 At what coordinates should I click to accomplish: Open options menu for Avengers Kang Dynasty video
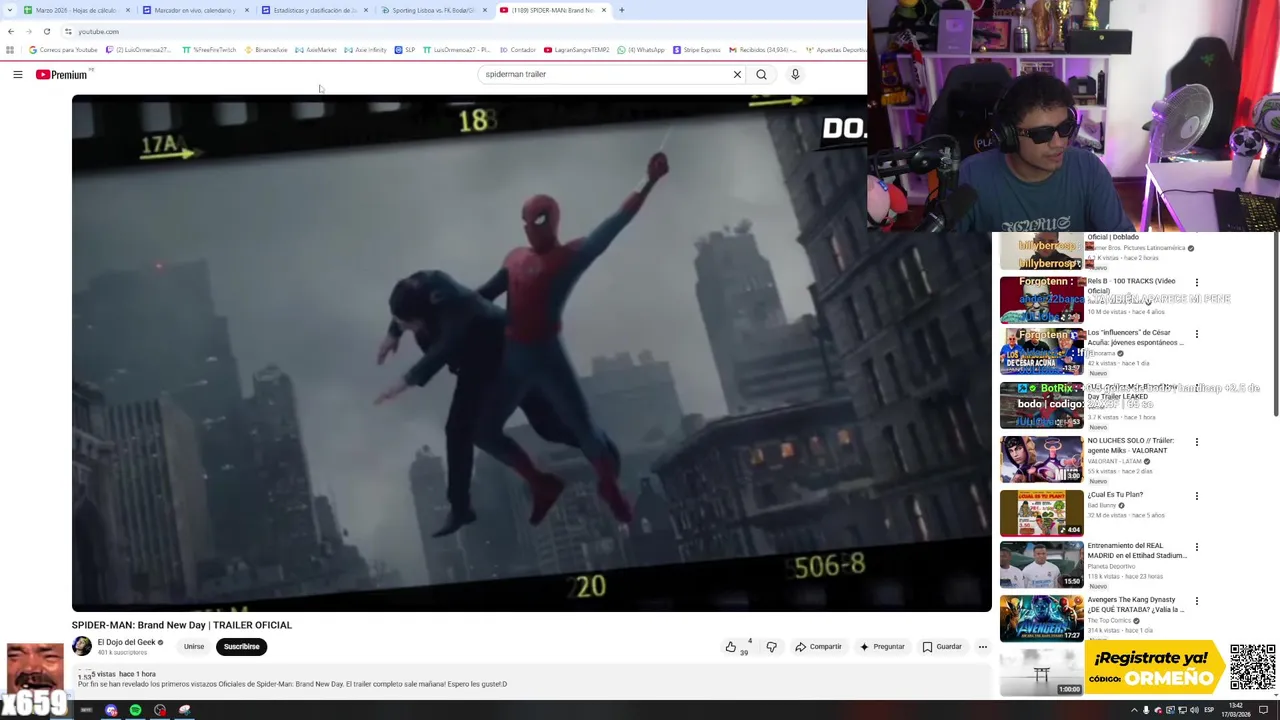[1196, 602]
